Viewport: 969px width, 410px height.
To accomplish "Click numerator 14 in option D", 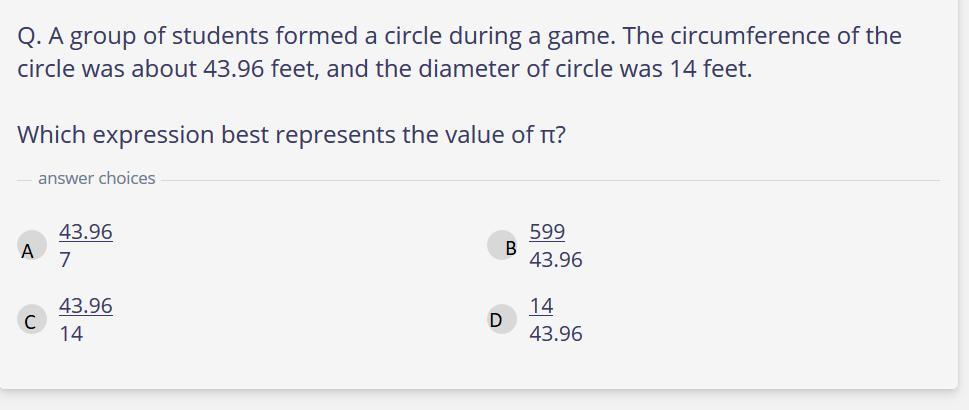I will [541, 306].
